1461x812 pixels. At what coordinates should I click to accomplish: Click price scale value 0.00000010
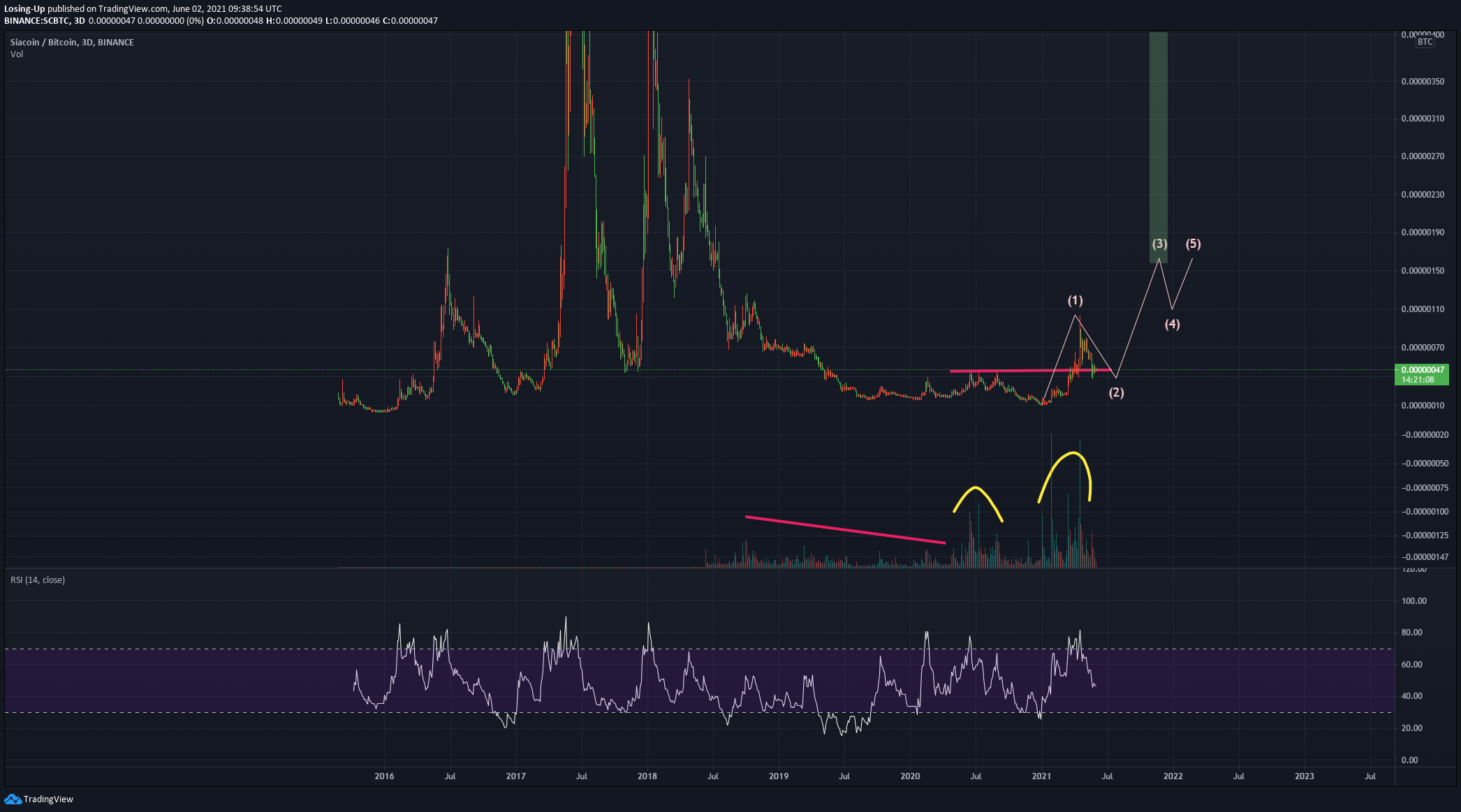click(1423, 406)
